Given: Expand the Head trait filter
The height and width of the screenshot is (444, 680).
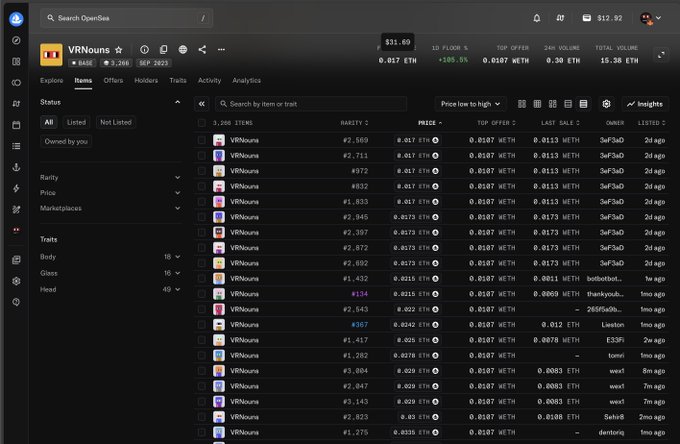Looking at the screenshot, I should 111,289.
